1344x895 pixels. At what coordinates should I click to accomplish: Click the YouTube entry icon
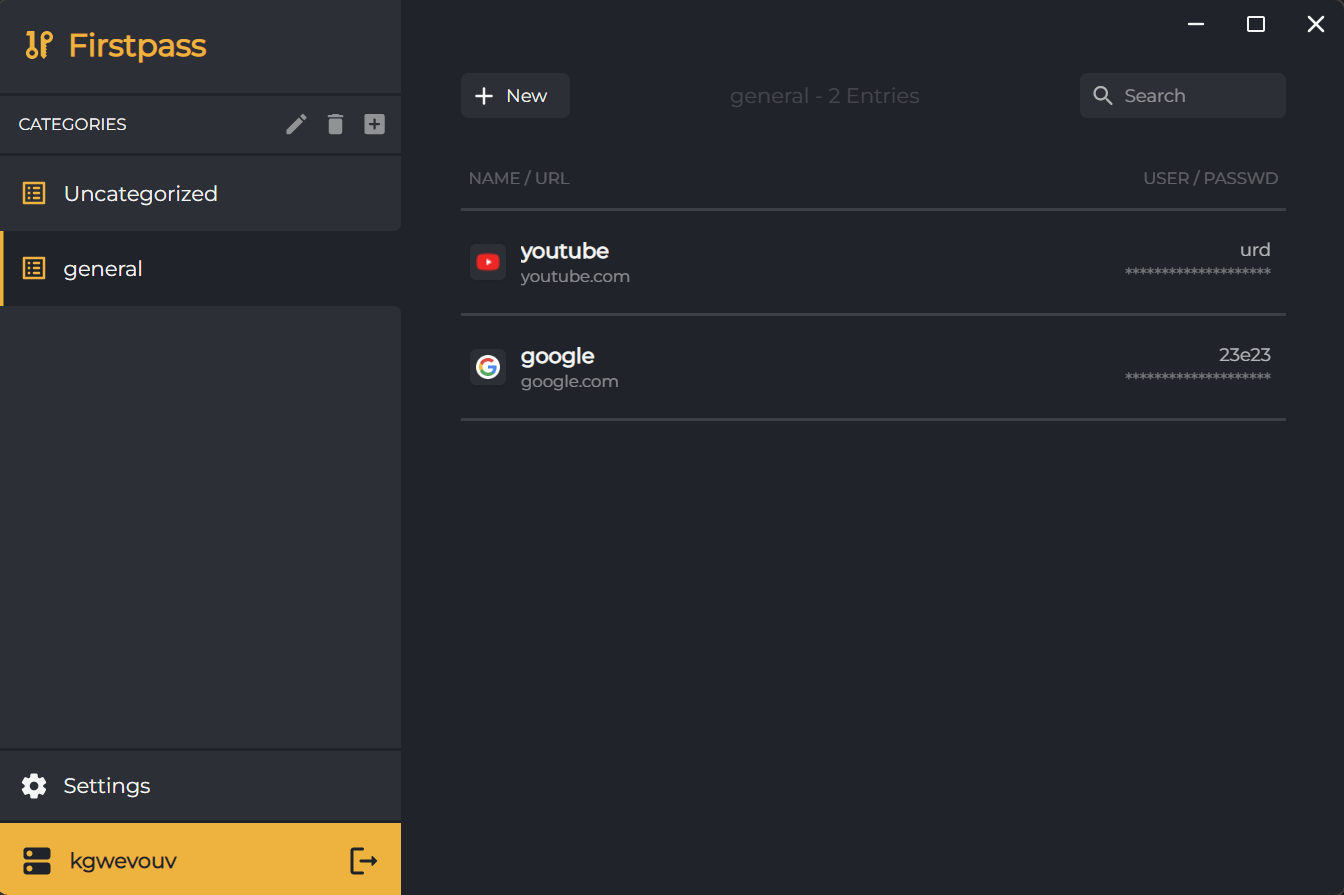coord(487,262)
